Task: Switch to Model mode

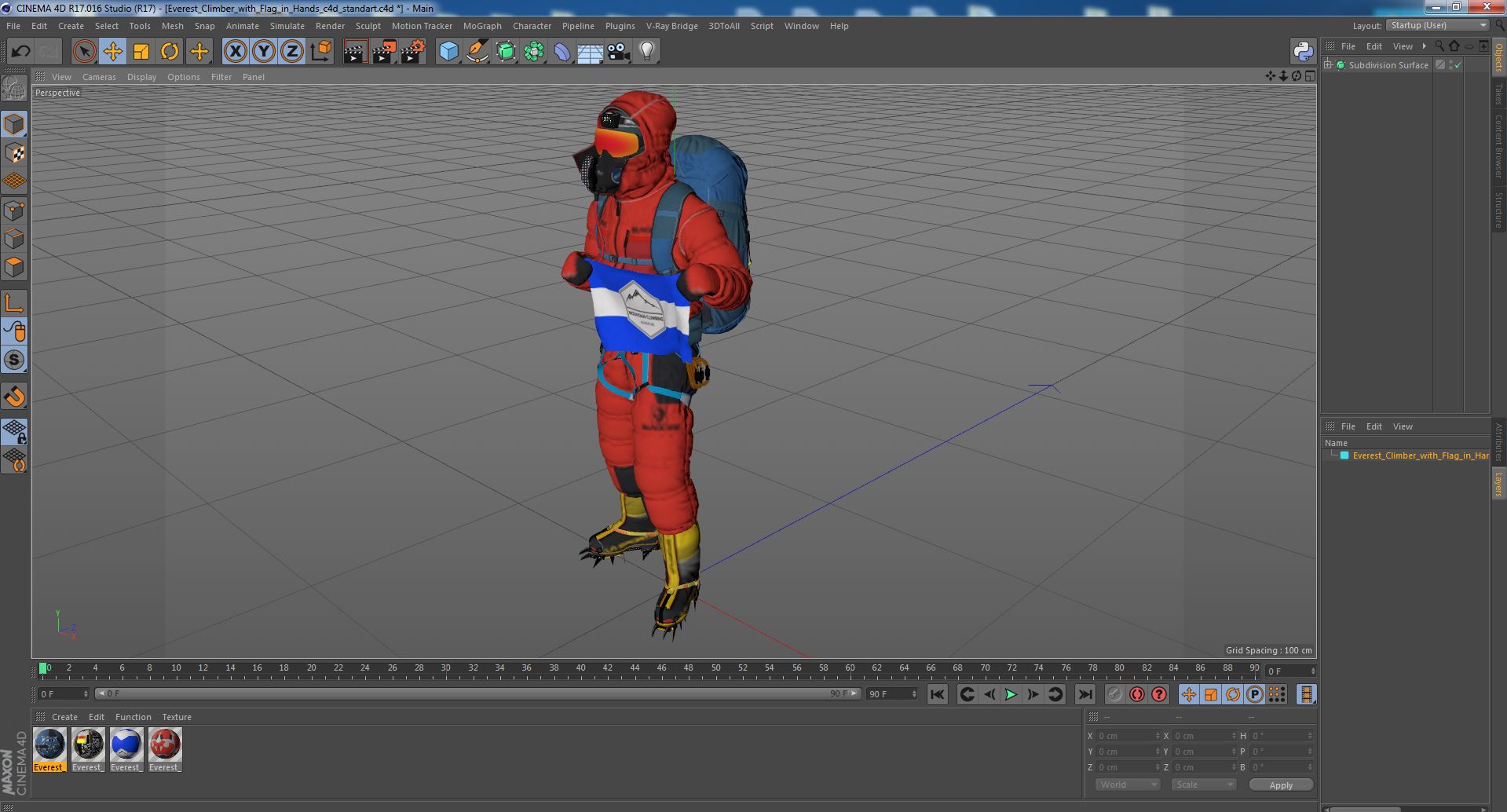Action: (14, 124)
